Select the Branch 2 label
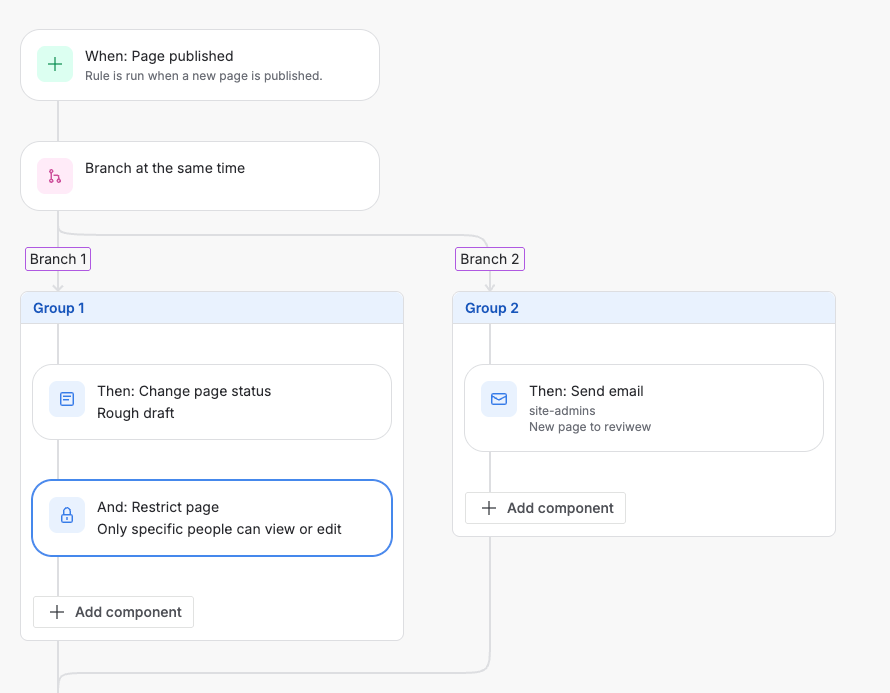890x693 pixels. pyautogui.click(x=490, y=259)
